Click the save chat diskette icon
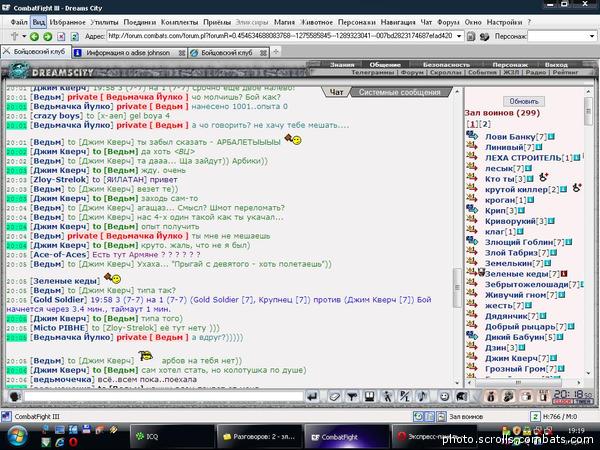The width and height of the screenshot is (600, 450). tap(369, 397)
